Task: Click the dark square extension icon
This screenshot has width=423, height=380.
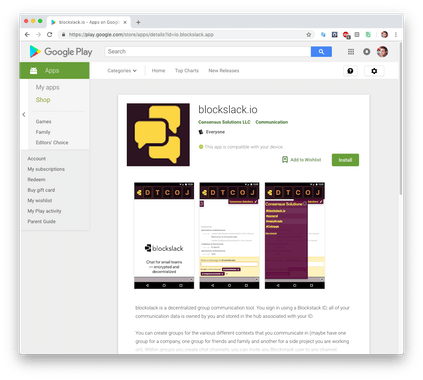Action: 334,34
